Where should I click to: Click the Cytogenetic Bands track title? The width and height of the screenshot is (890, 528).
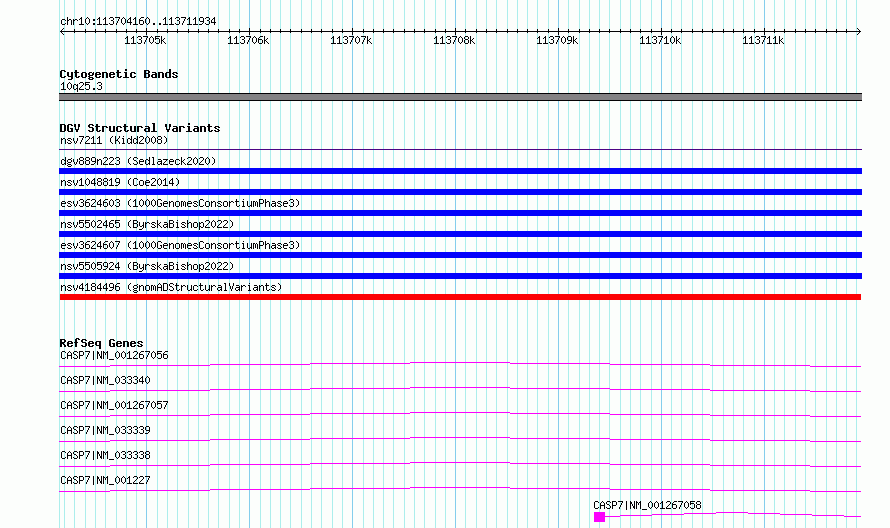coord(119,74)
